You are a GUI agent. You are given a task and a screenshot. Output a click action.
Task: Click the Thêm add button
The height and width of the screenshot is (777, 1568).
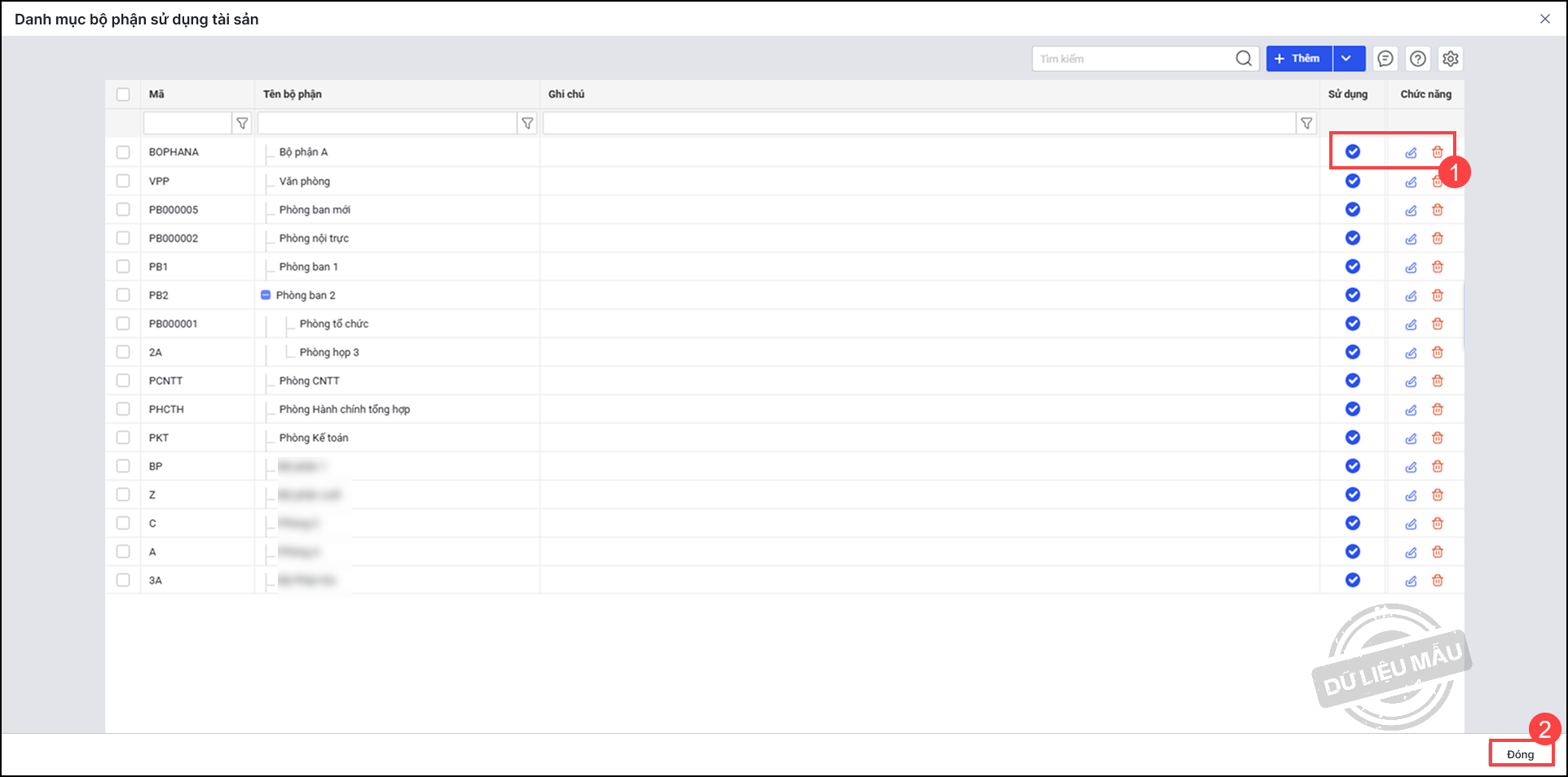click(1299, 59)
